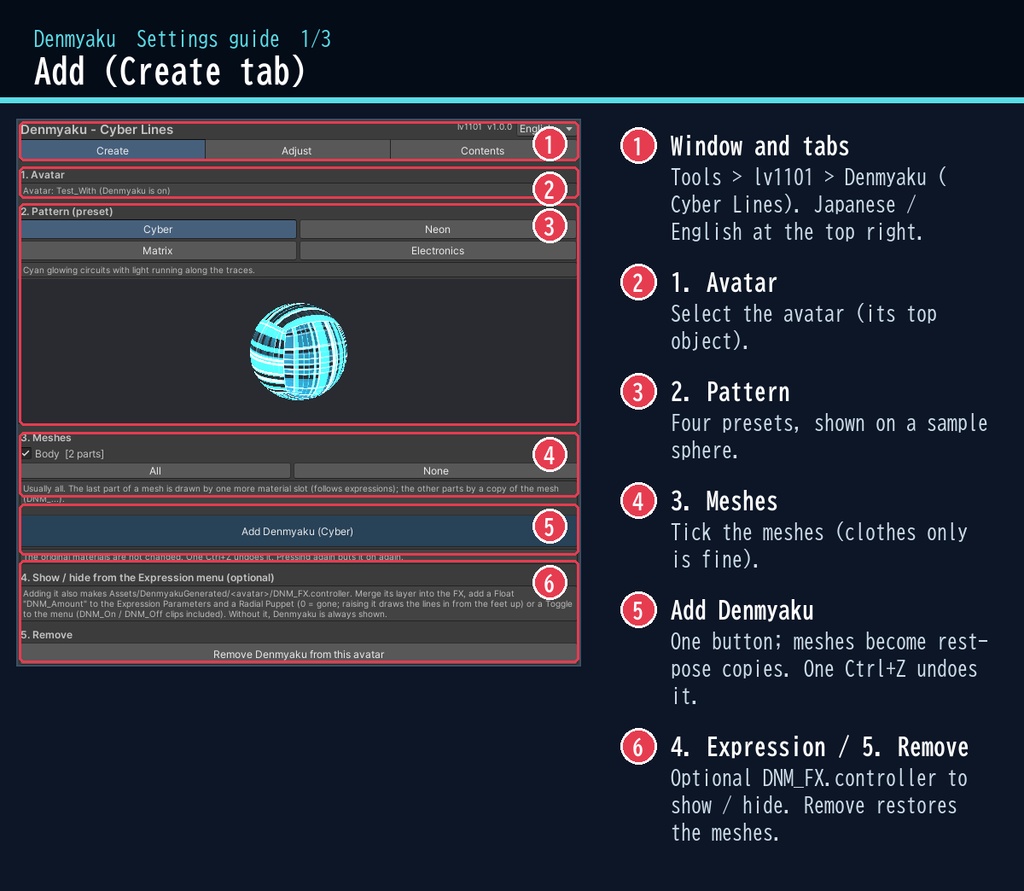Go to the Contents tab

pyautogui.click(x=482, y=150)
